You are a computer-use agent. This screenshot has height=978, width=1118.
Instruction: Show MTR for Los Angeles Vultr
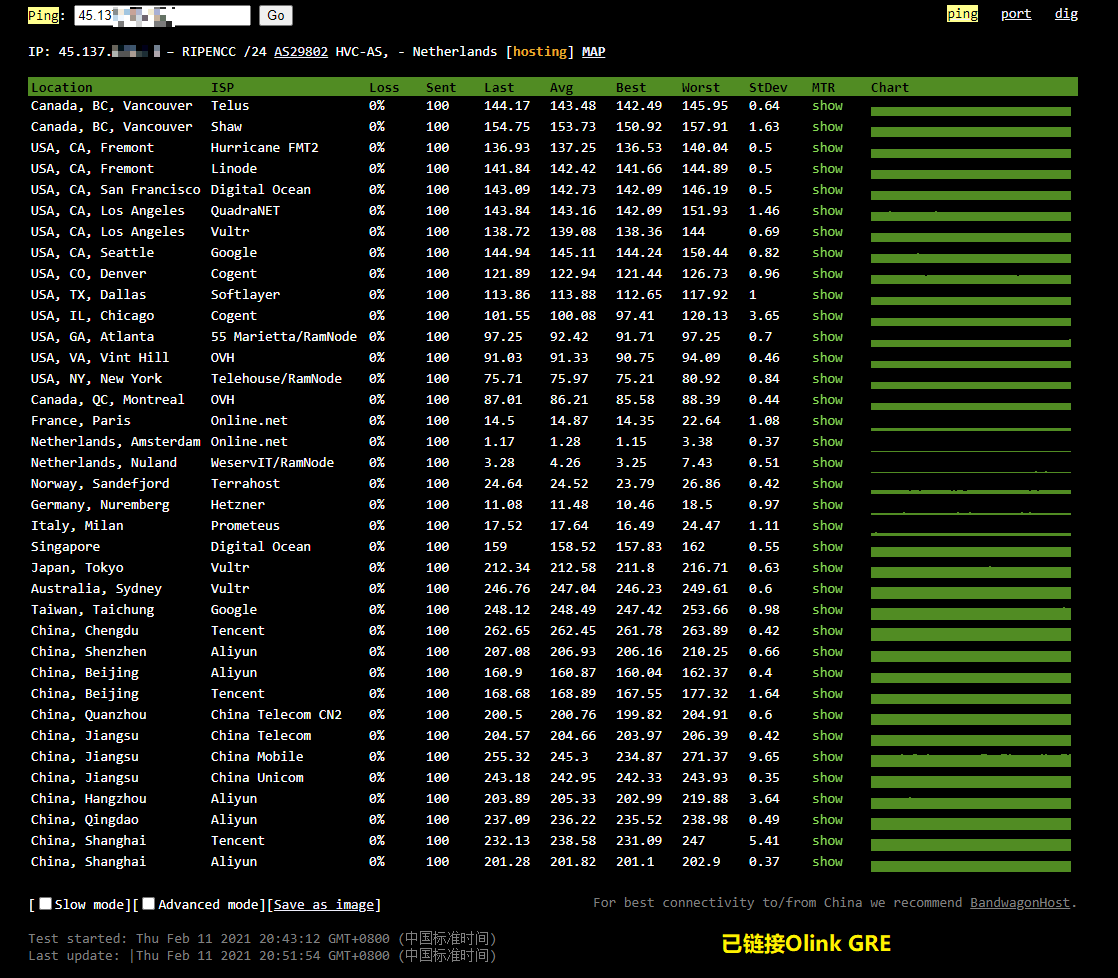[827, 232]
